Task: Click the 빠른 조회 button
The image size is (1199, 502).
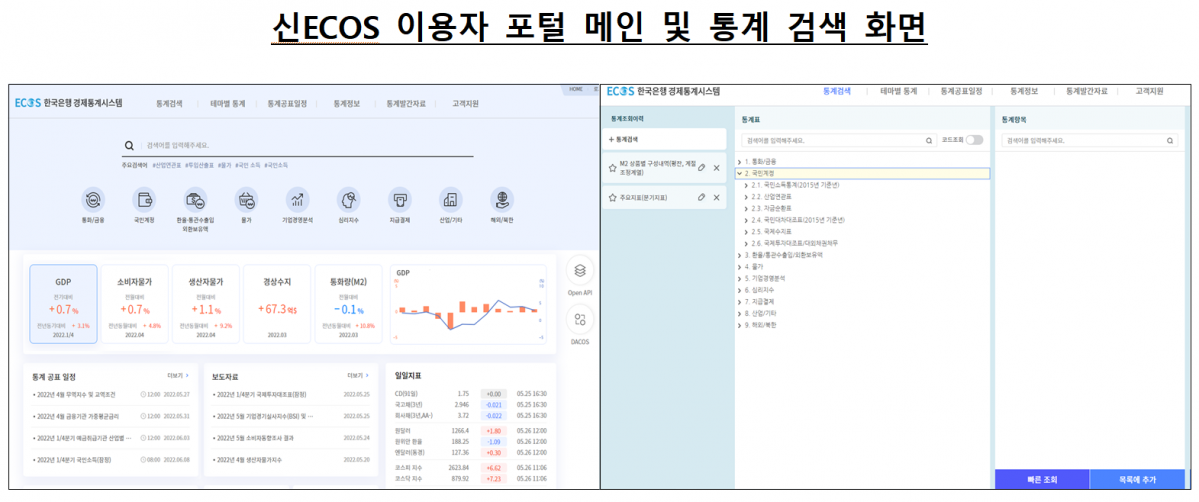Action: pyautogui.click(x=1041, y=480)
